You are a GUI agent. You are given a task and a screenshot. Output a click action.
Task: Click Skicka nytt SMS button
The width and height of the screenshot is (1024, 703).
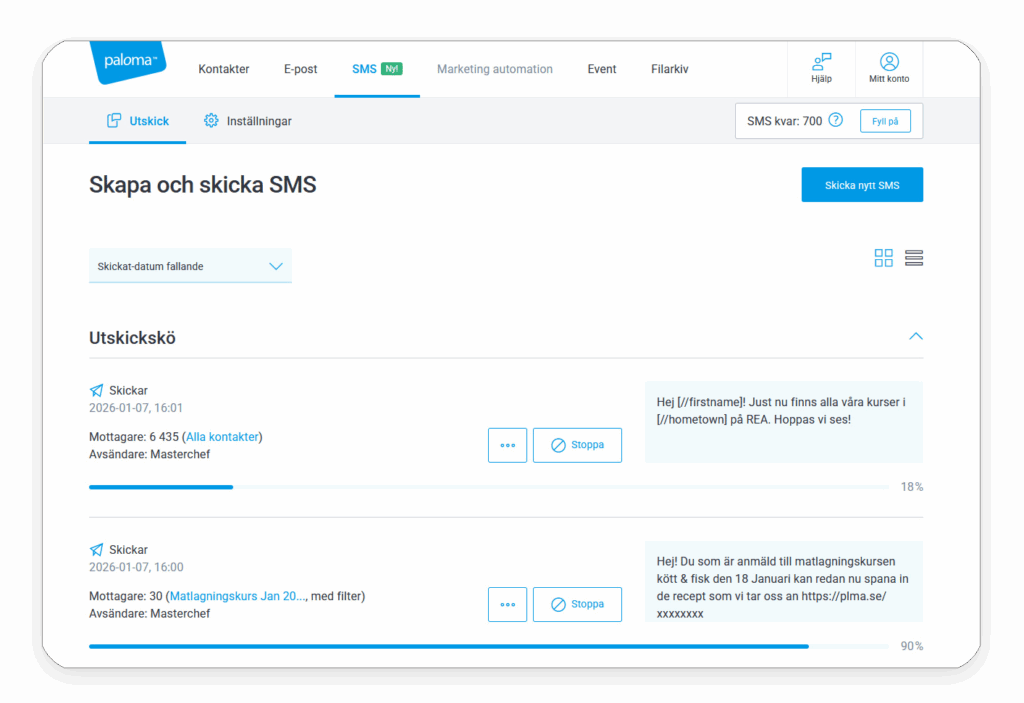[x=861, y=185]
